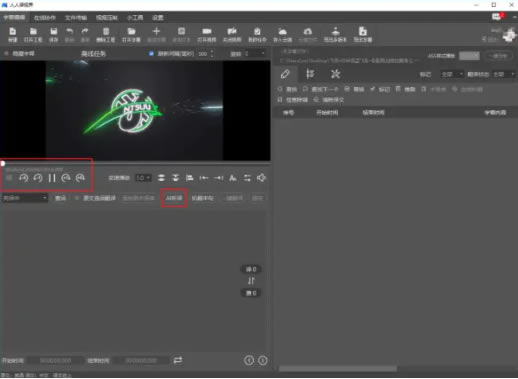
Task: Click the swap start/end time icon
Action: click(178, 360)
